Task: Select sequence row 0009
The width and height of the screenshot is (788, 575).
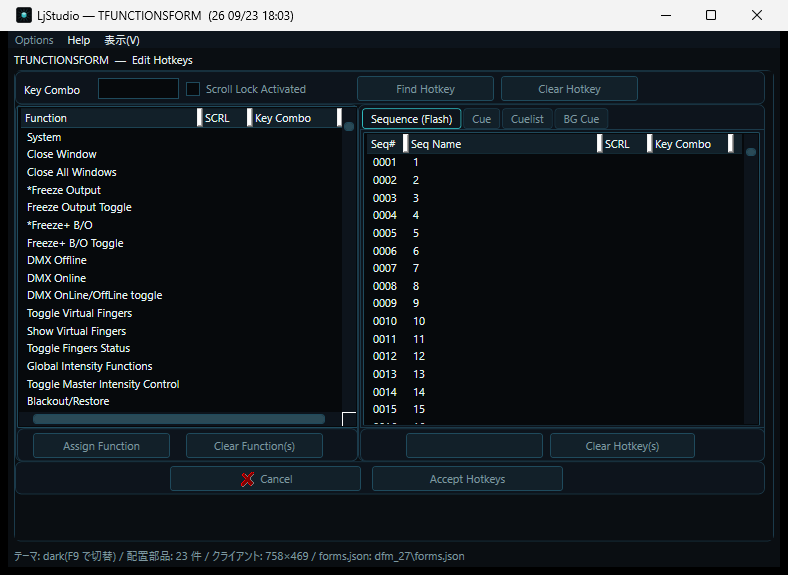Action: pos(555,304)
